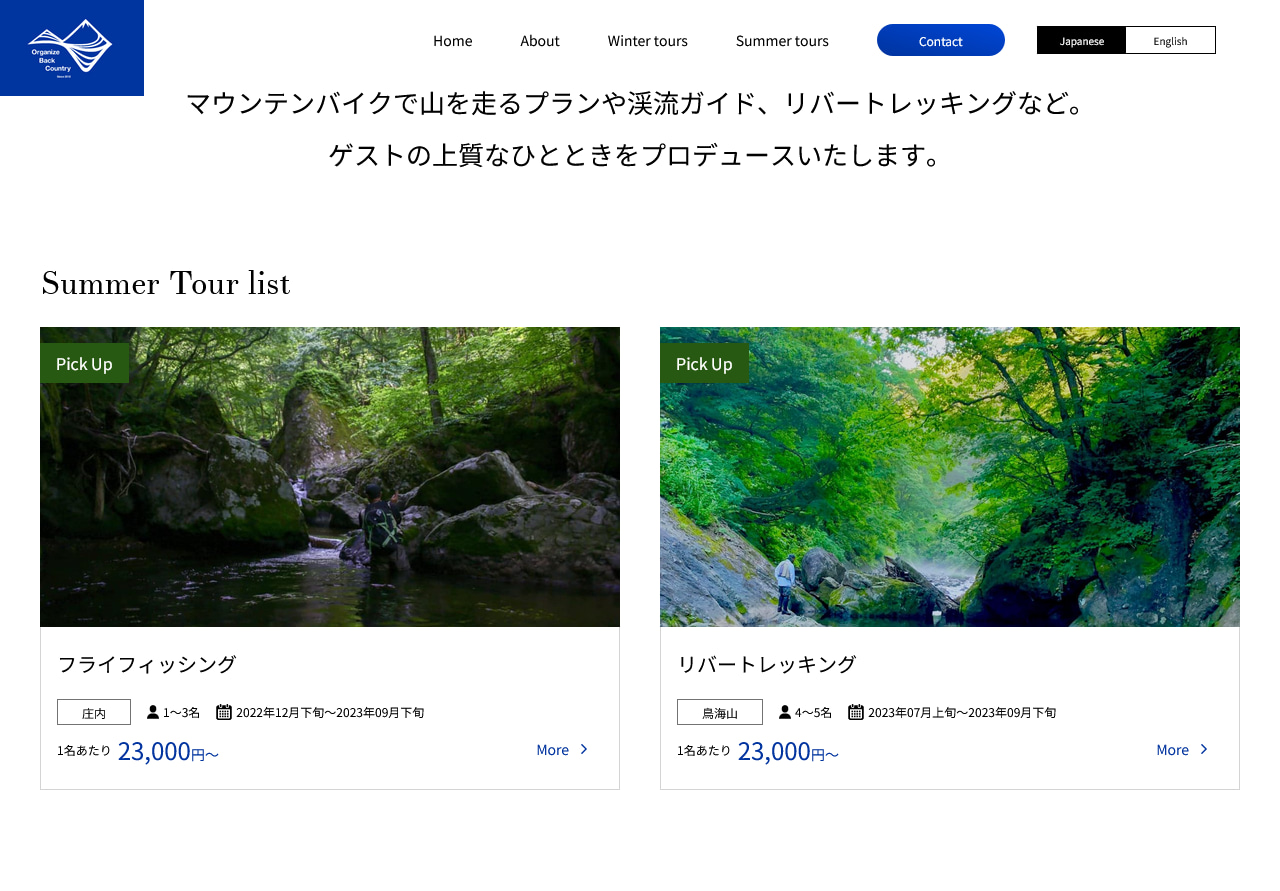This screenshot has width=1280, height=891.
Task: Click the More chevron arrow on river trekking card
Action: tap(1205, 749)
